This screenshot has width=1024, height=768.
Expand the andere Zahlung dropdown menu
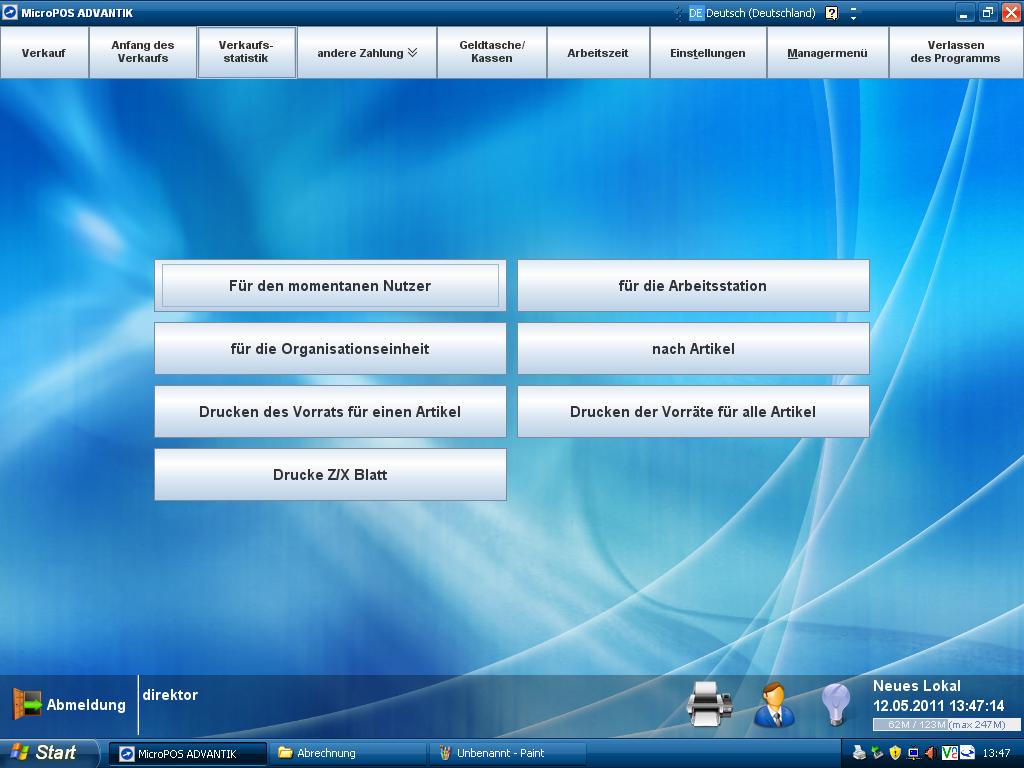[x=367, y=53]
